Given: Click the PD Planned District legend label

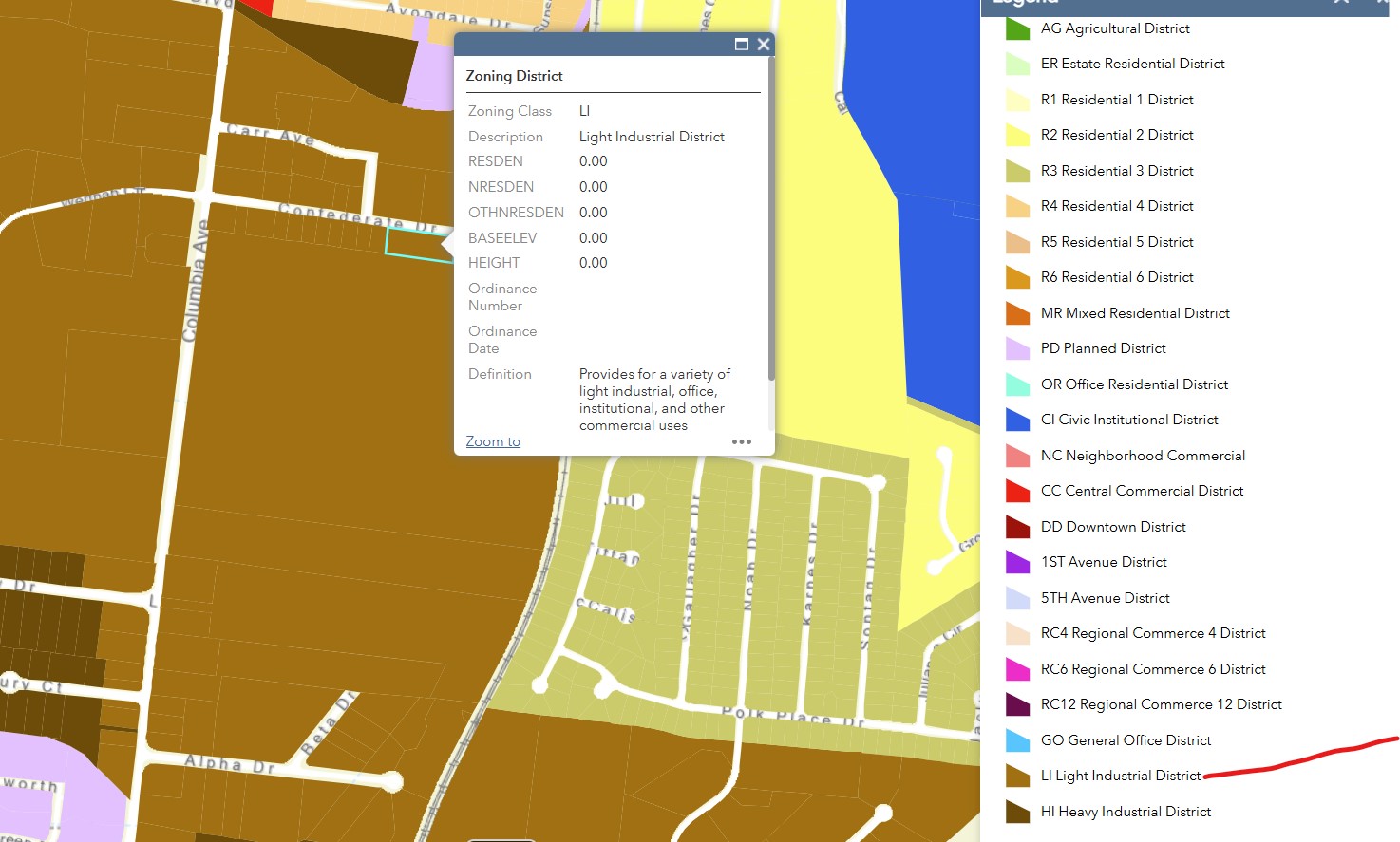Looking at the screenshot, I should (1103, 348).
